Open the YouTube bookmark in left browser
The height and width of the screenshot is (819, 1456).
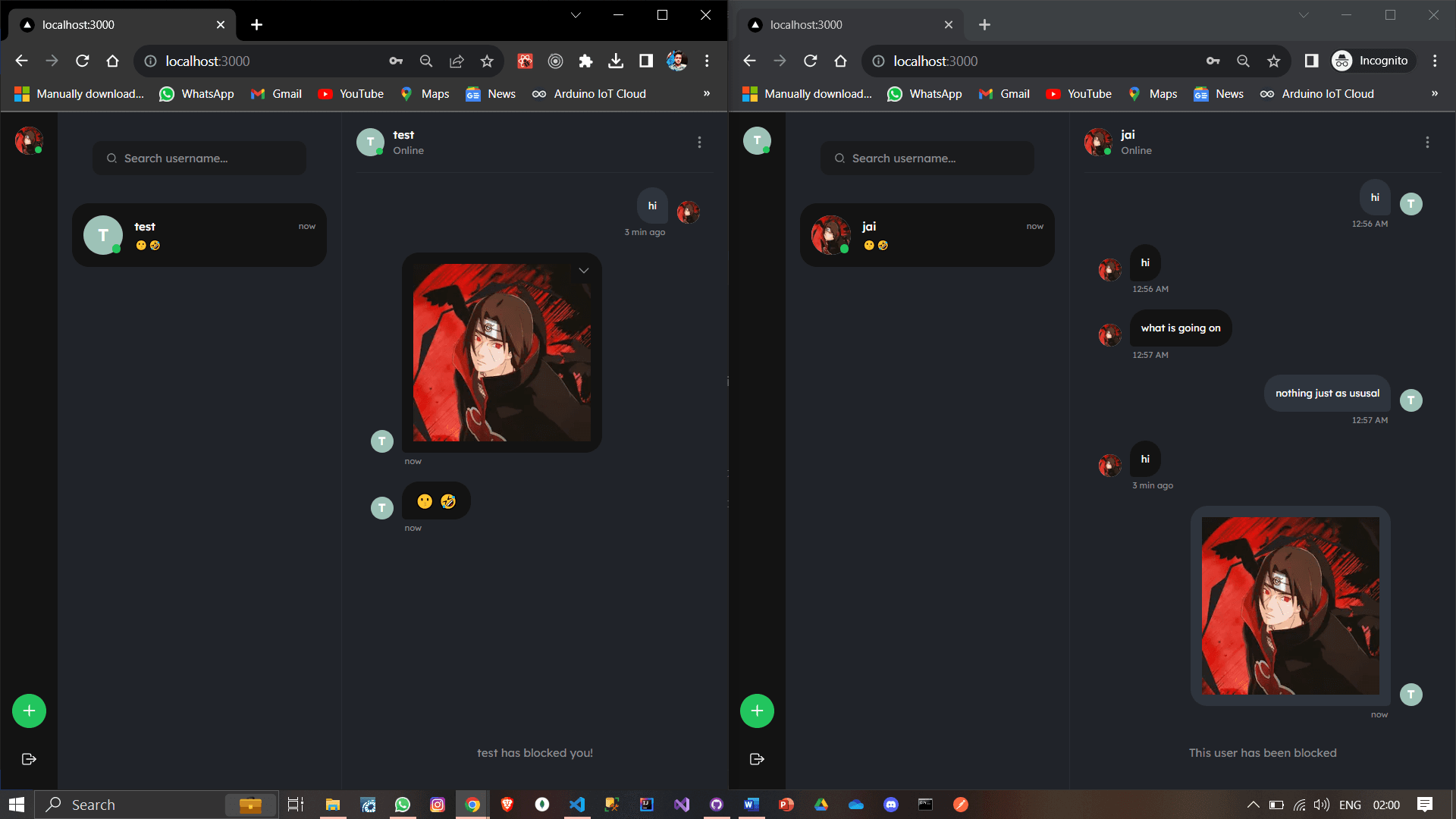point(350,93)
